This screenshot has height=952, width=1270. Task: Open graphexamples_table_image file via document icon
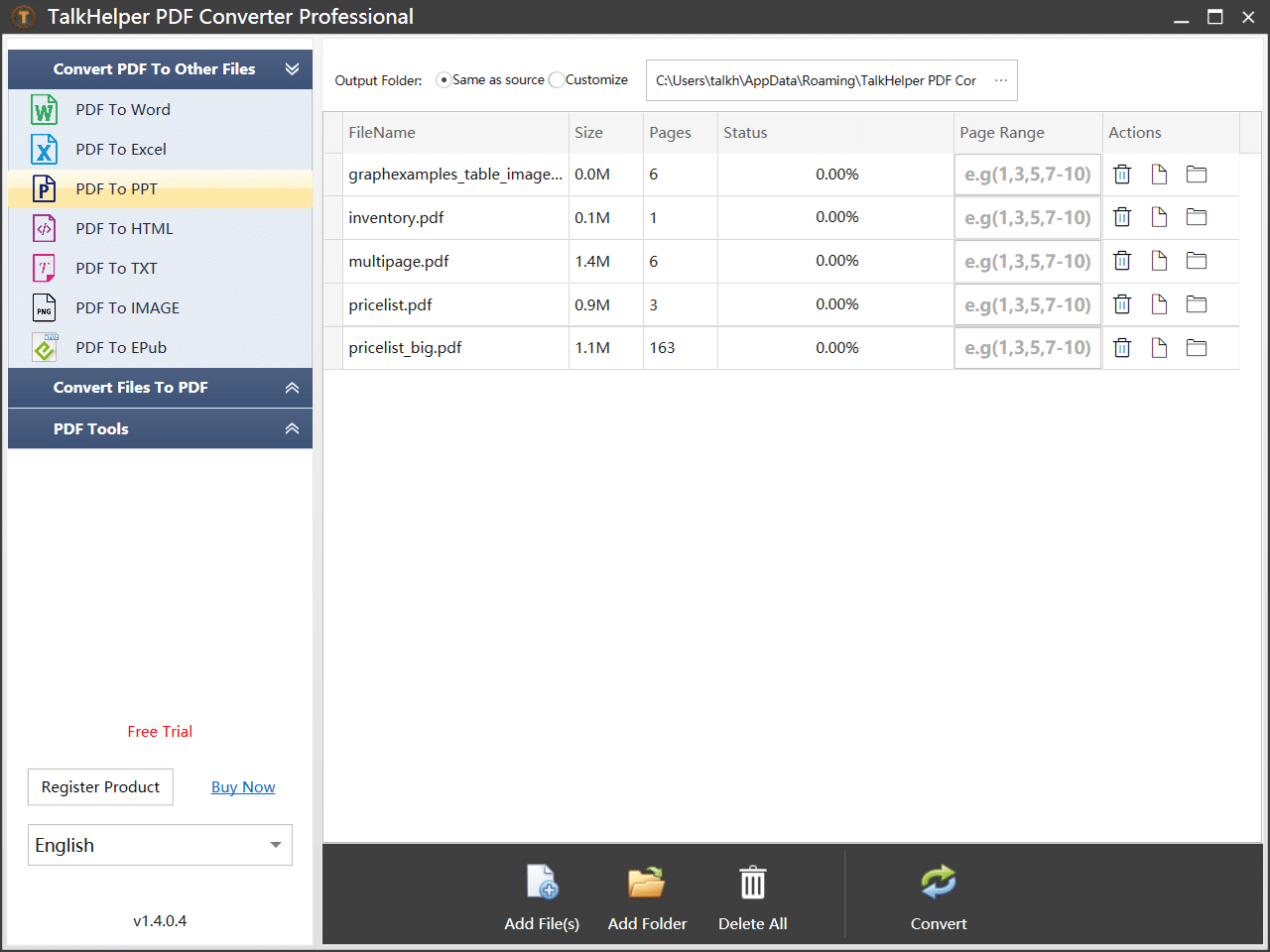1159,175
